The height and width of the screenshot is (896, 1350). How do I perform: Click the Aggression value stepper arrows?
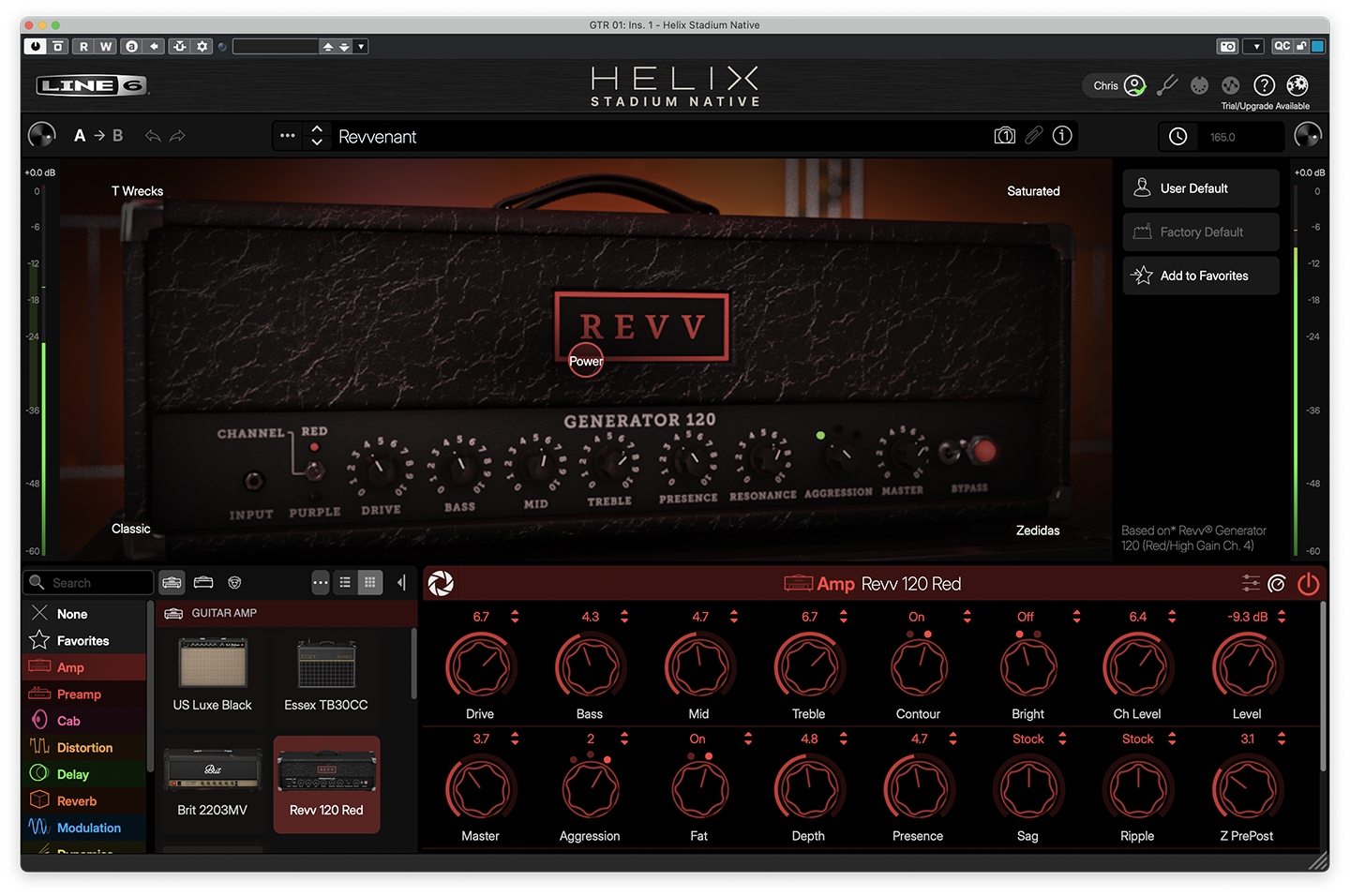click(624, 739)
